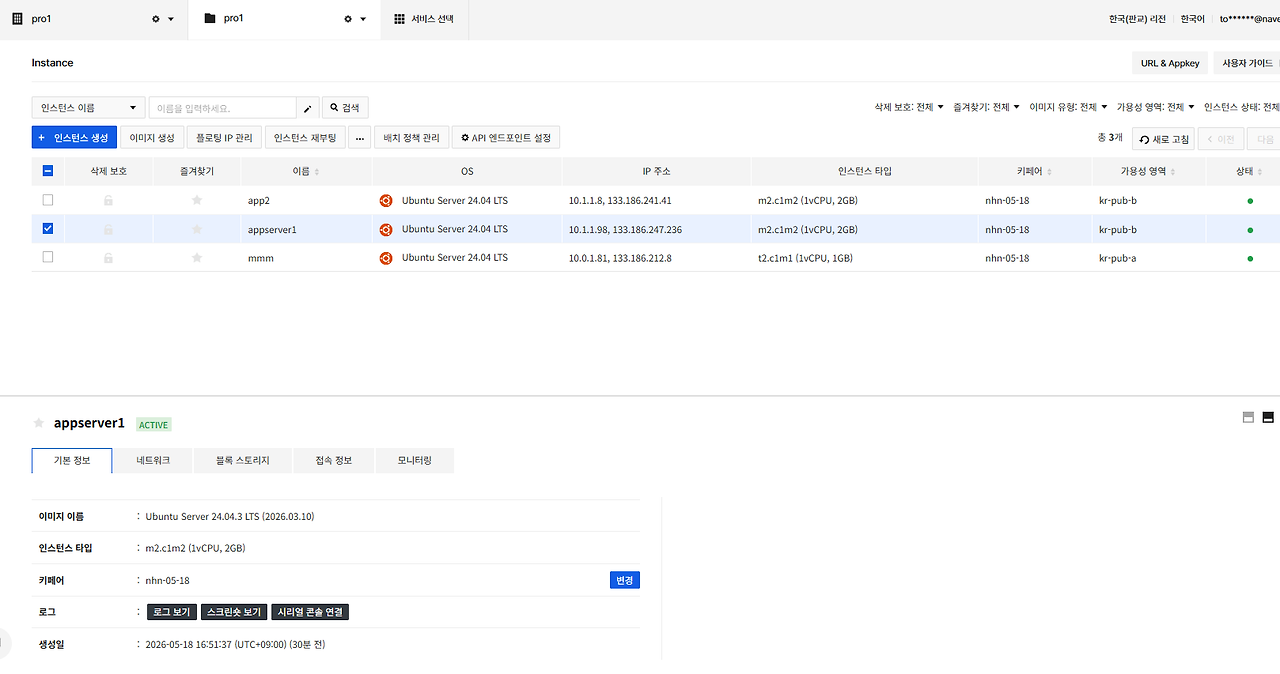Viewport: 1280px width, 674px height.
Task: Click the 인스턴스 생성 button
Action: tap(75, 137)
